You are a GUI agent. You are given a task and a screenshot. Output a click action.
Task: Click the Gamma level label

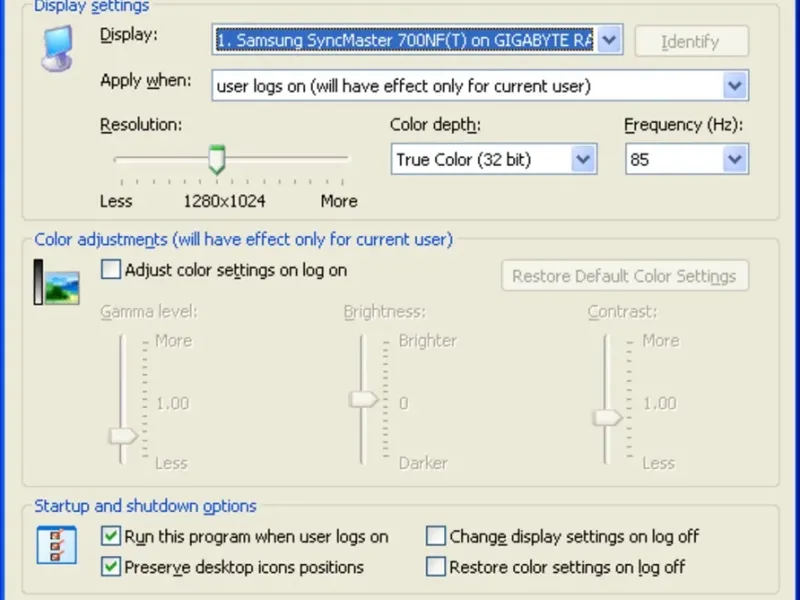coord(148,312)
